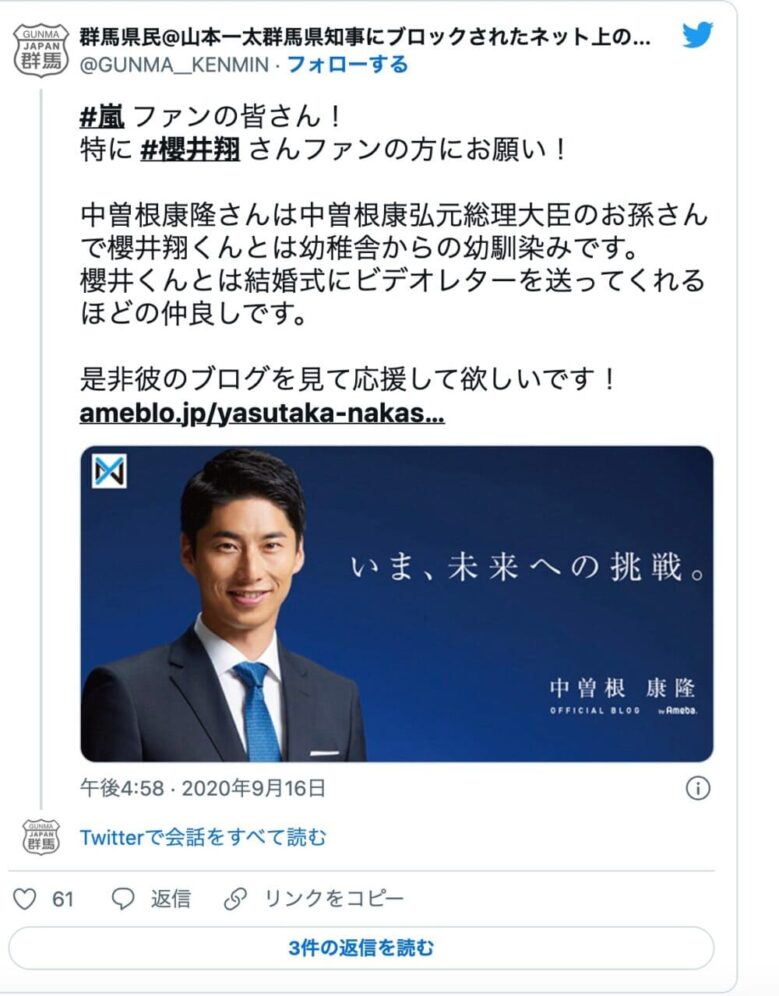Click the Twitter bird logo
Viewport: 779px width, 996px height.
pos(698,36)
